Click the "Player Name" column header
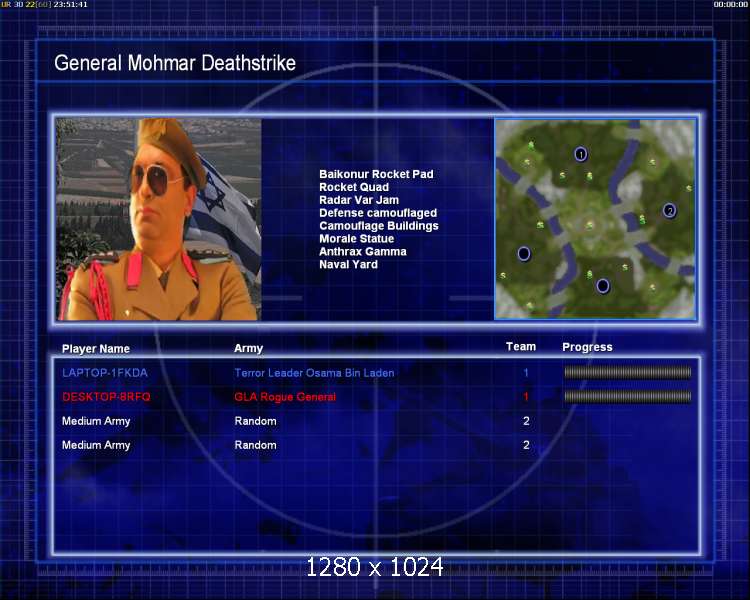Screen dimensions: 750x600 tap(96, 349)
